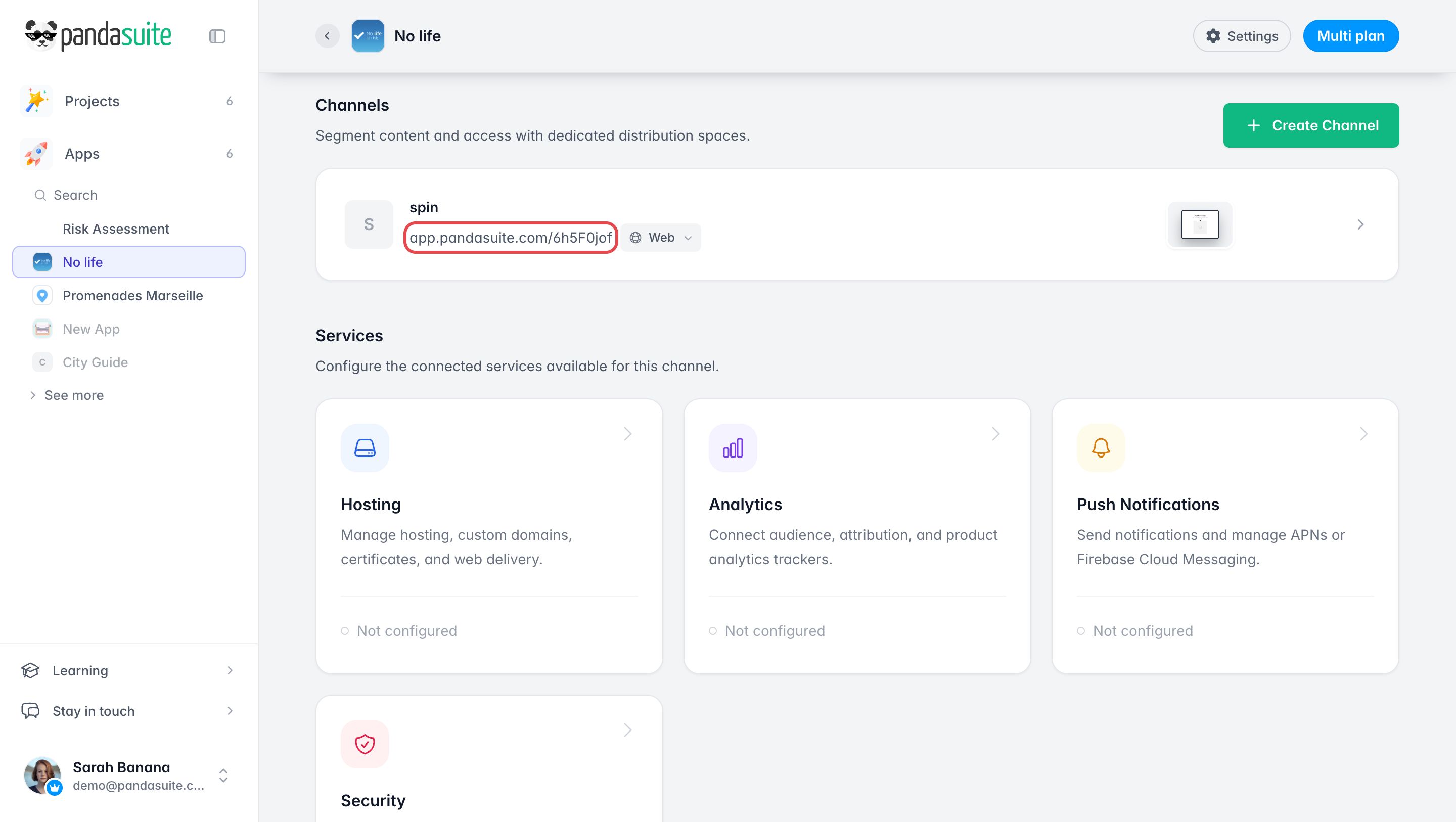Viewport: 1456px width, 822px height.
Task: Go back using the left chevron button
Action: (x=327, y=36)
